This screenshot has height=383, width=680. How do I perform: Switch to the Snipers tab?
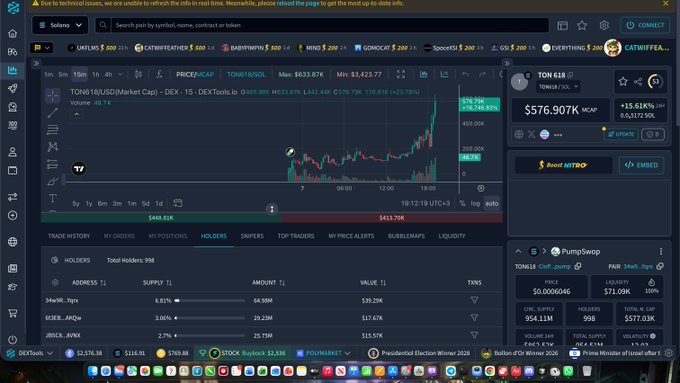point(252,236)
